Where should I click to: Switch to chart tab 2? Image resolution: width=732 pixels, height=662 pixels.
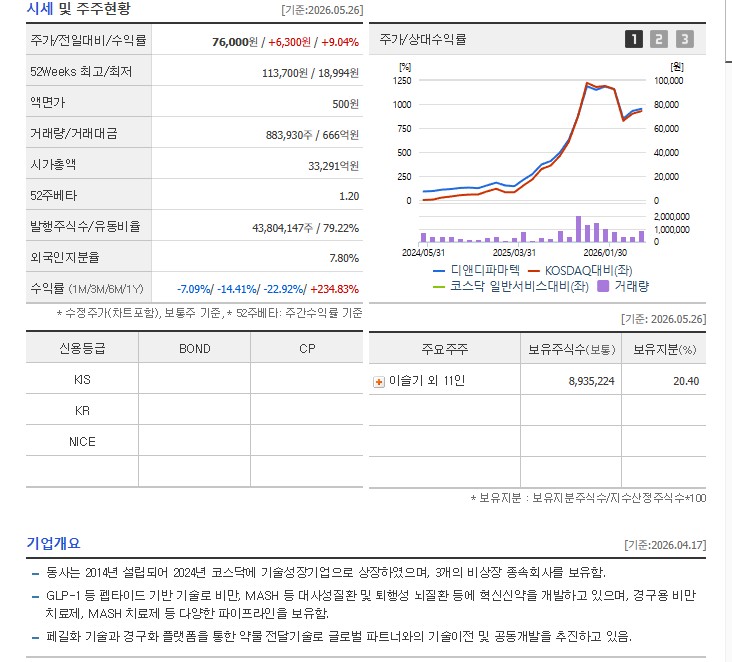pyautogui.click(x=659, y=39)
